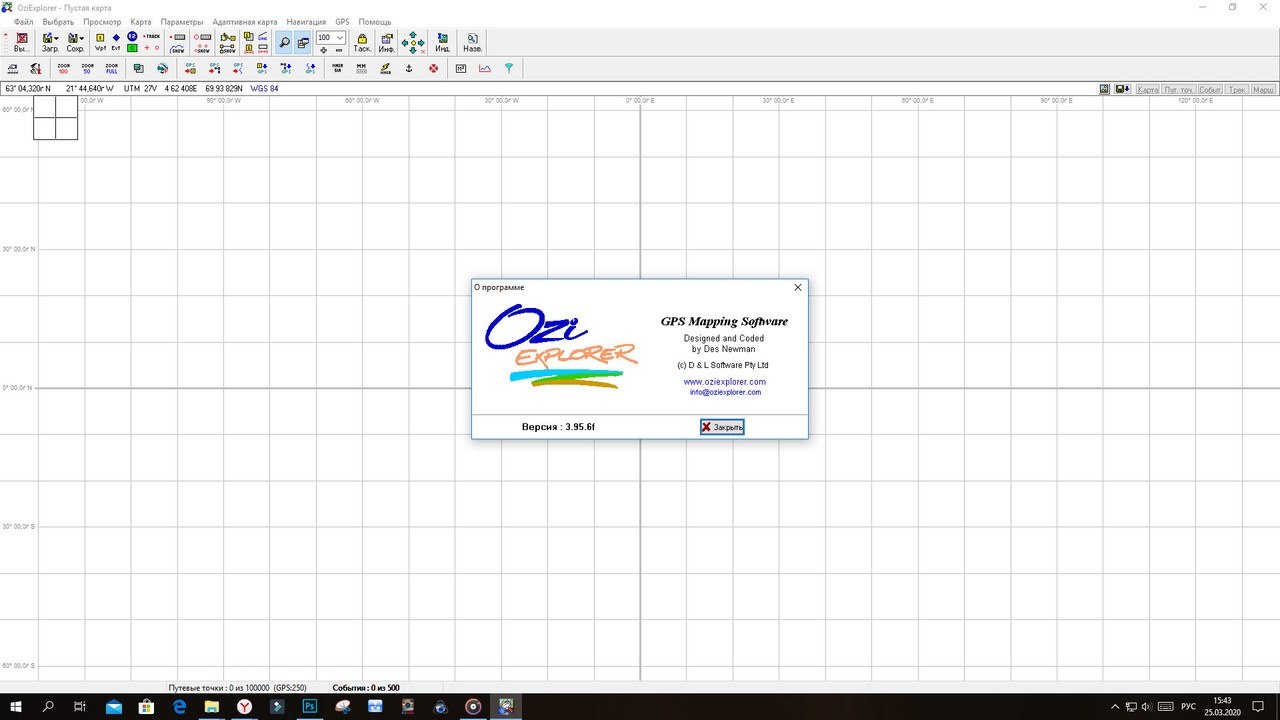Open the zoom percentage combo box
The height and width of the screenshot is (720, 1280).
pyautogui.click(x=330, y=37)
